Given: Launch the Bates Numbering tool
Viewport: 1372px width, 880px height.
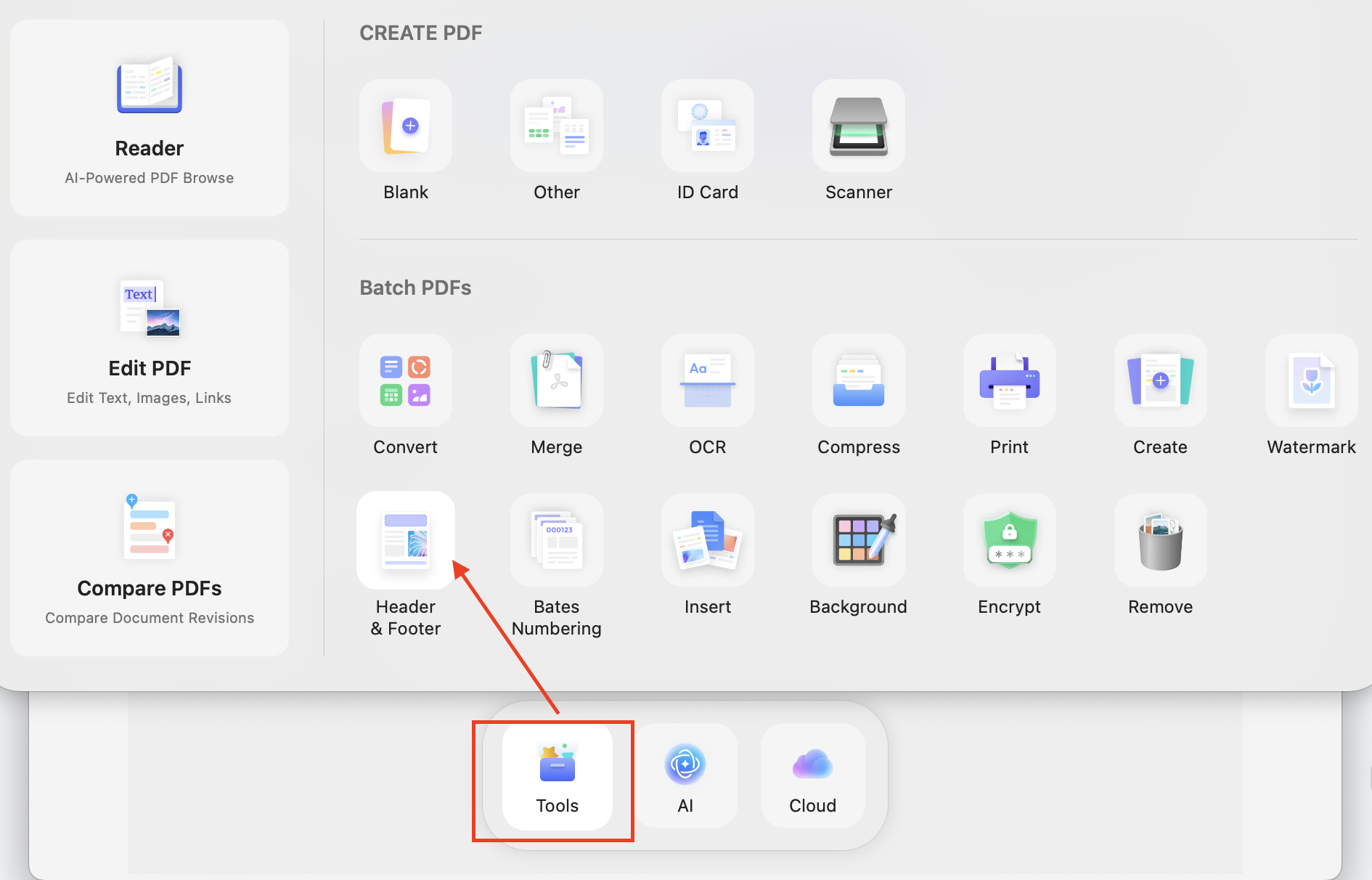Looking at the screenshot, I should pos(556,540).
